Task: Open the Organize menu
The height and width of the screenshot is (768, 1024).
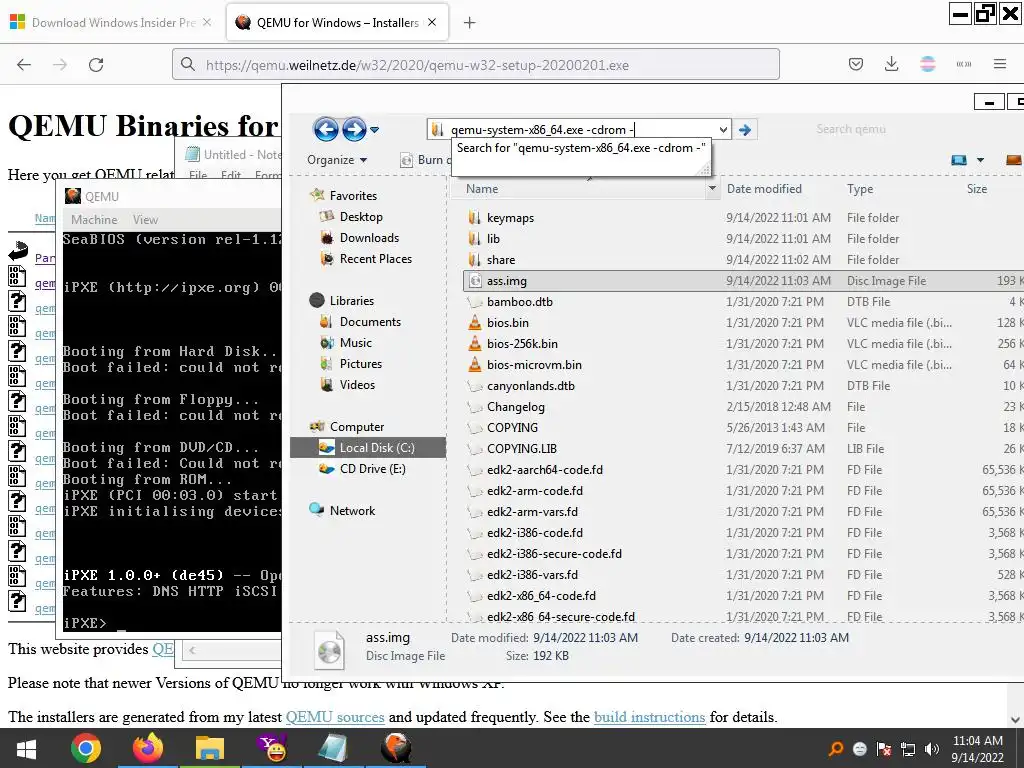Action: click(x=337, y=160)
